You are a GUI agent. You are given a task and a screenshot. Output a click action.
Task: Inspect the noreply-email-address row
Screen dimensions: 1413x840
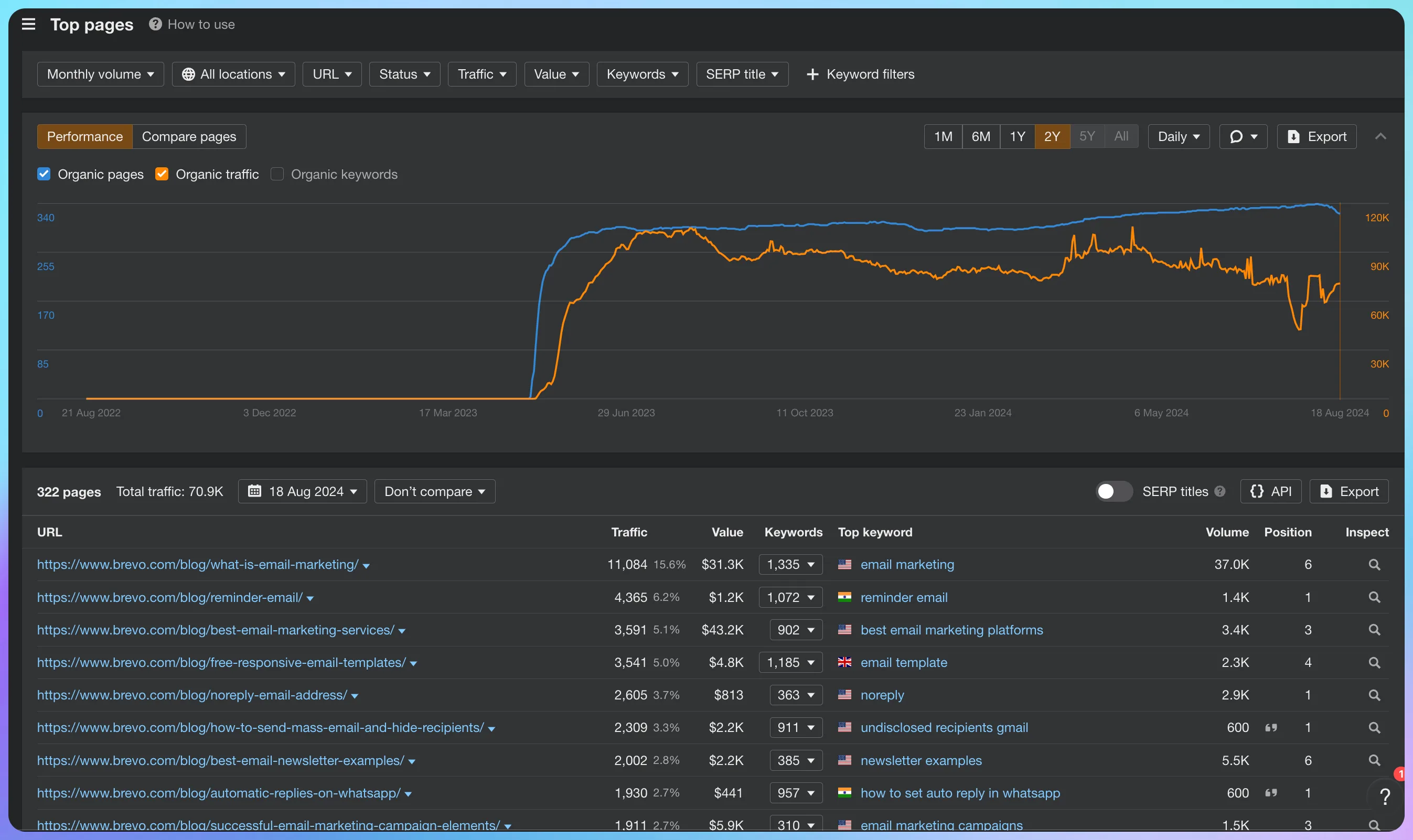click(x=1374, y=695)
